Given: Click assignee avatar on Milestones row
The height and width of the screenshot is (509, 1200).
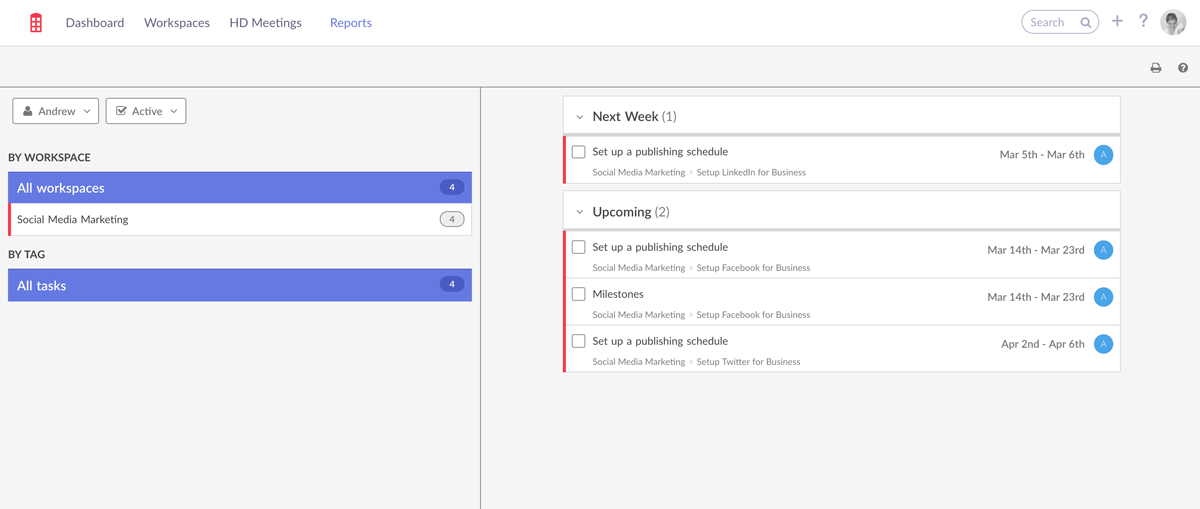Looking at the screenshot, I should point(1103,296).
